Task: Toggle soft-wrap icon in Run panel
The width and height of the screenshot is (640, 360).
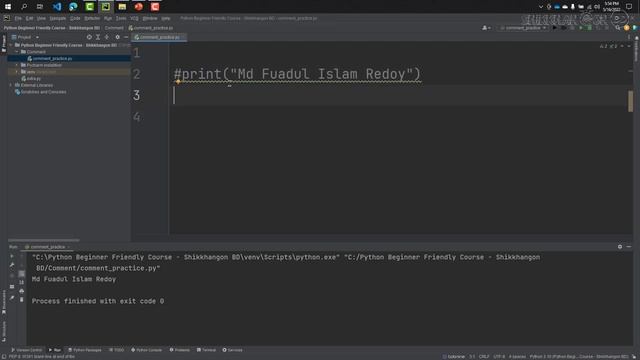Action: [22, 273]
